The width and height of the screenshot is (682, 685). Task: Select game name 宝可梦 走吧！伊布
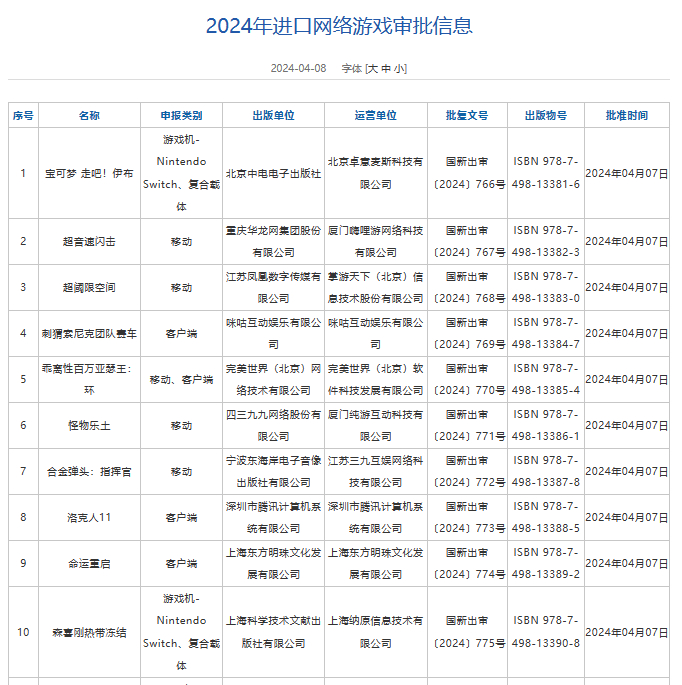tap(89, 173)
